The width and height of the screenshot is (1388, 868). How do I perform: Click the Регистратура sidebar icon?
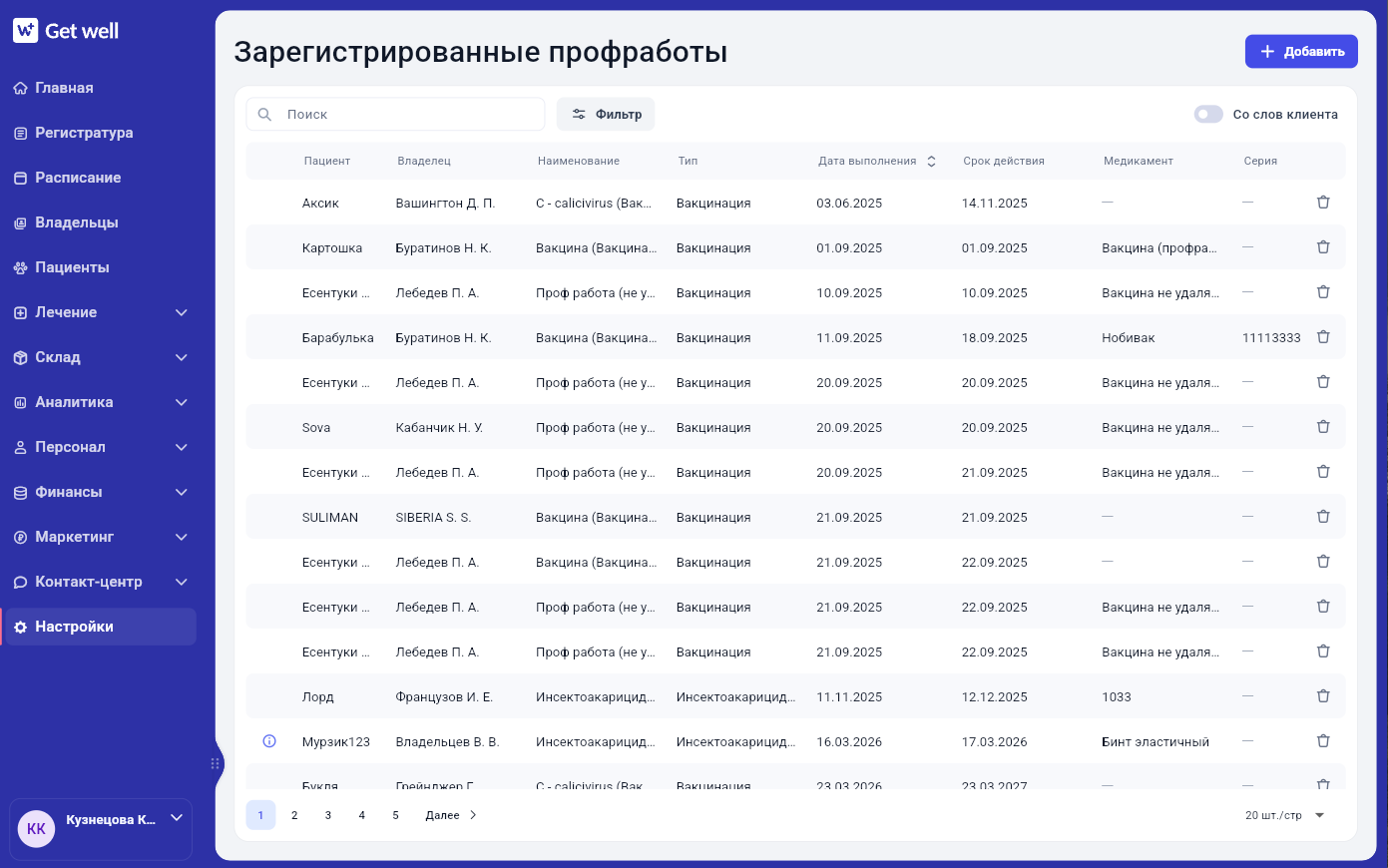(x=20, y=133)
